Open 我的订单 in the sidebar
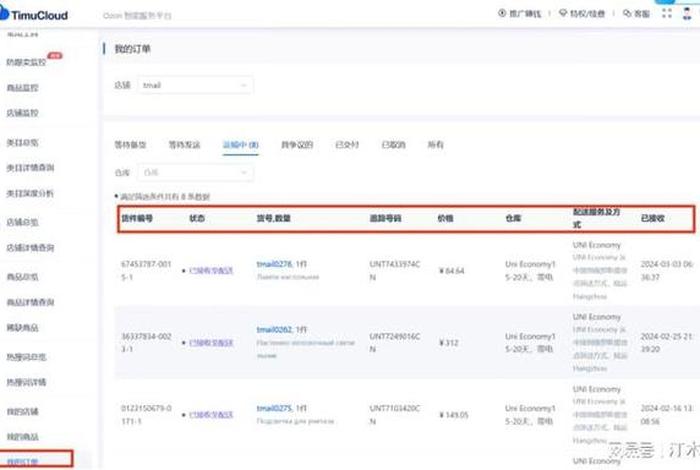Screen dimensions: 700x470 click(22, 462)
